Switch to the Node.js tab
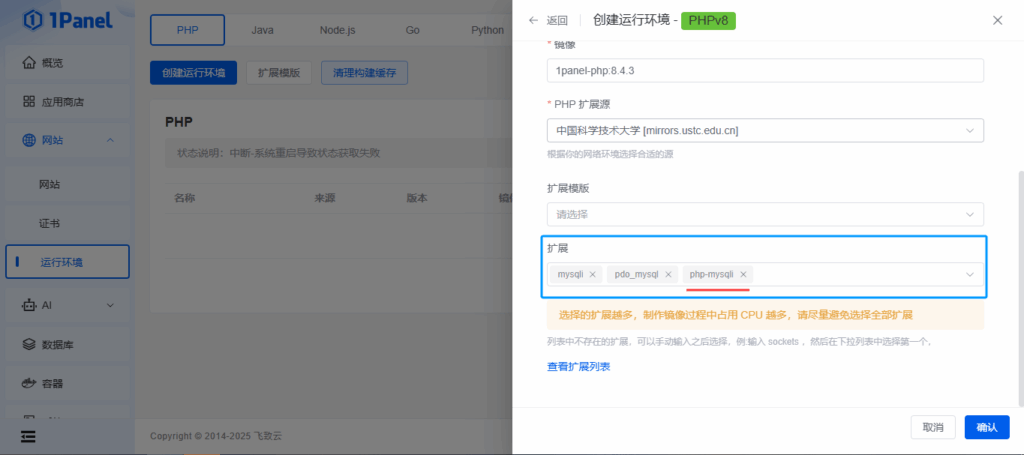Viewport: 1024px width, 455px height. [337, 30]
